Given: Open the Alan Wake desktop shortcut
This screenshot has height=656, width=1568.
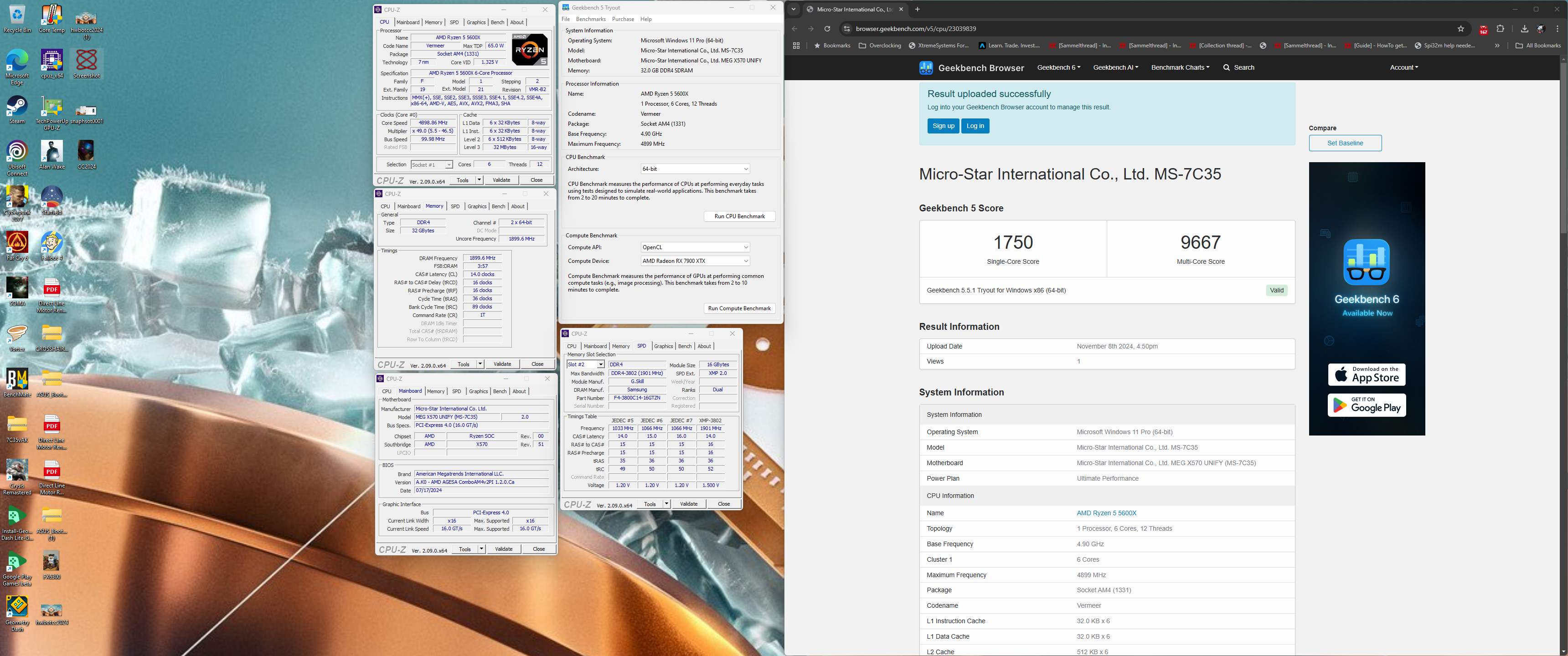Looking at the screenshot, I should pyautogui.click(x=52, y=155).
